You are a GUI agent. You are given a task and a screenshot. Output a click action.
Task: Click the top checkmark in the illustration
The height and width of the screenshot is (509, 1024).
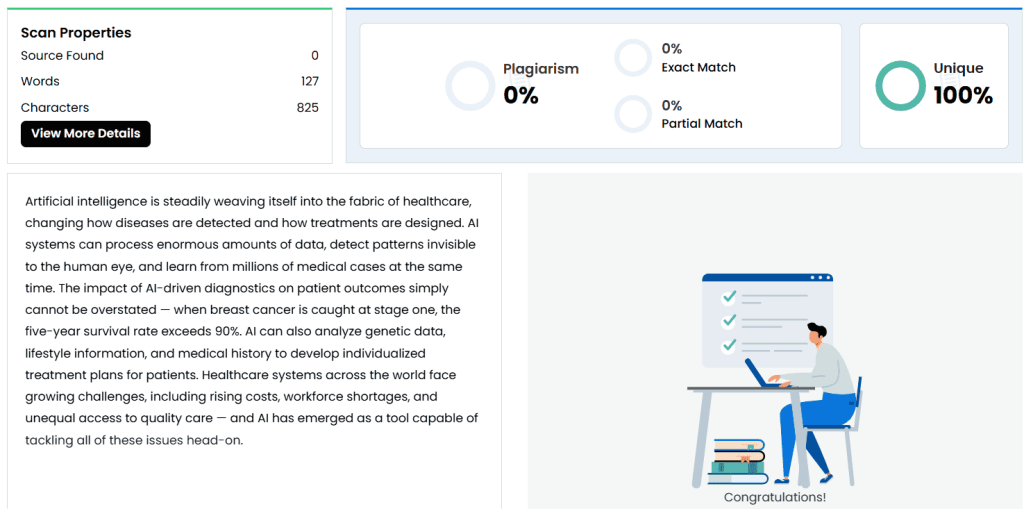point(730,297)
